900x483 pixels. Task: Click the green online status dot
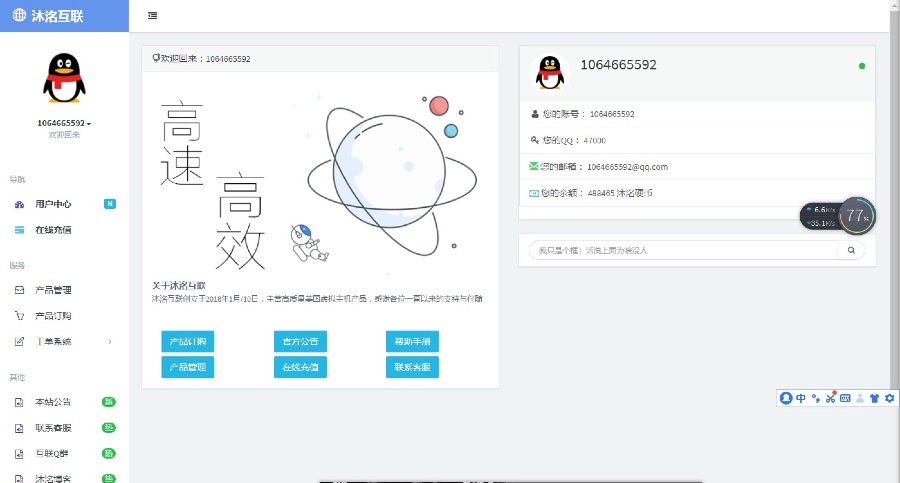(x=862, y=66)
